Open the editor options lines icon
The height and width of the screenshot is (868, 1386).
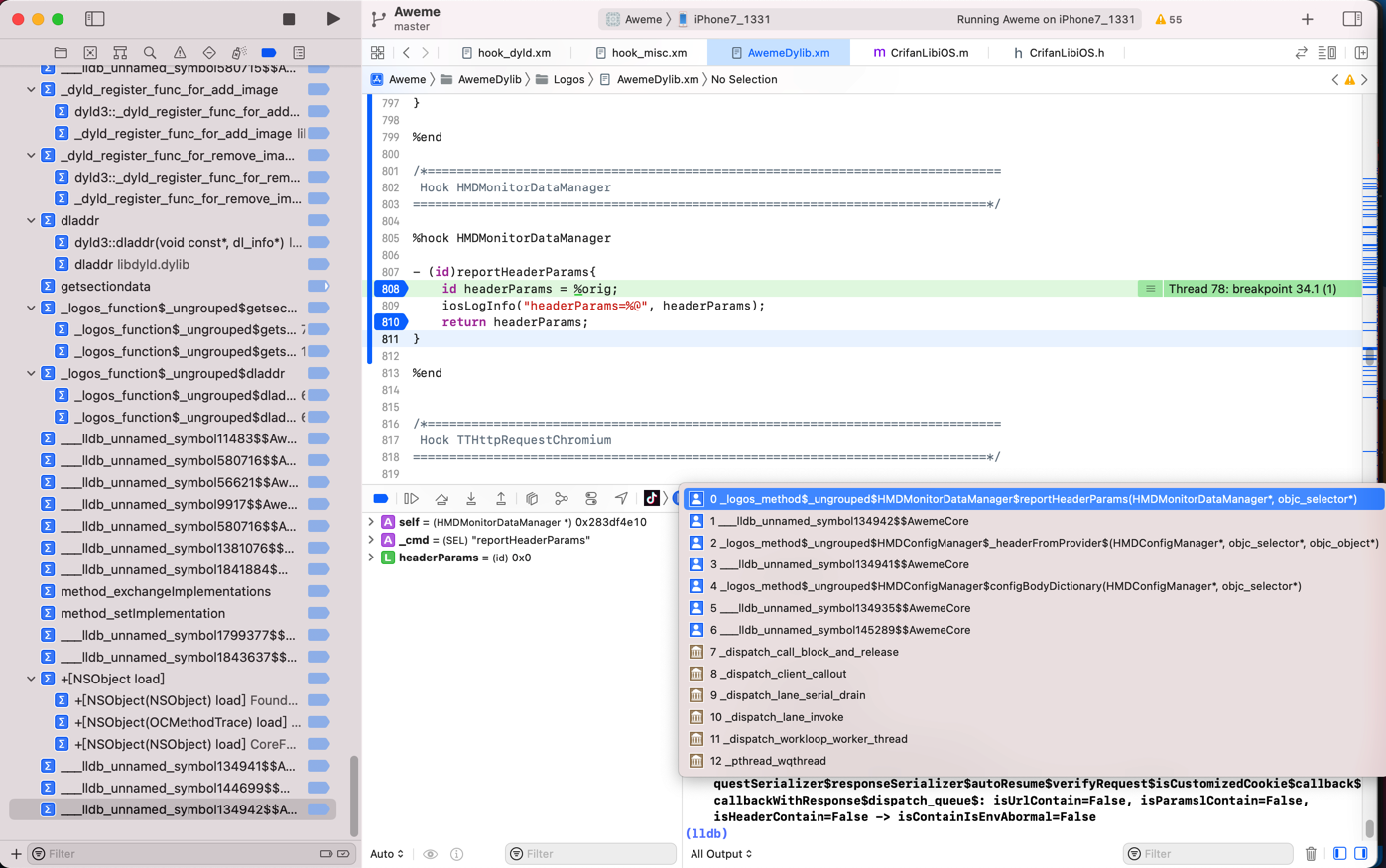point(1327,53)
